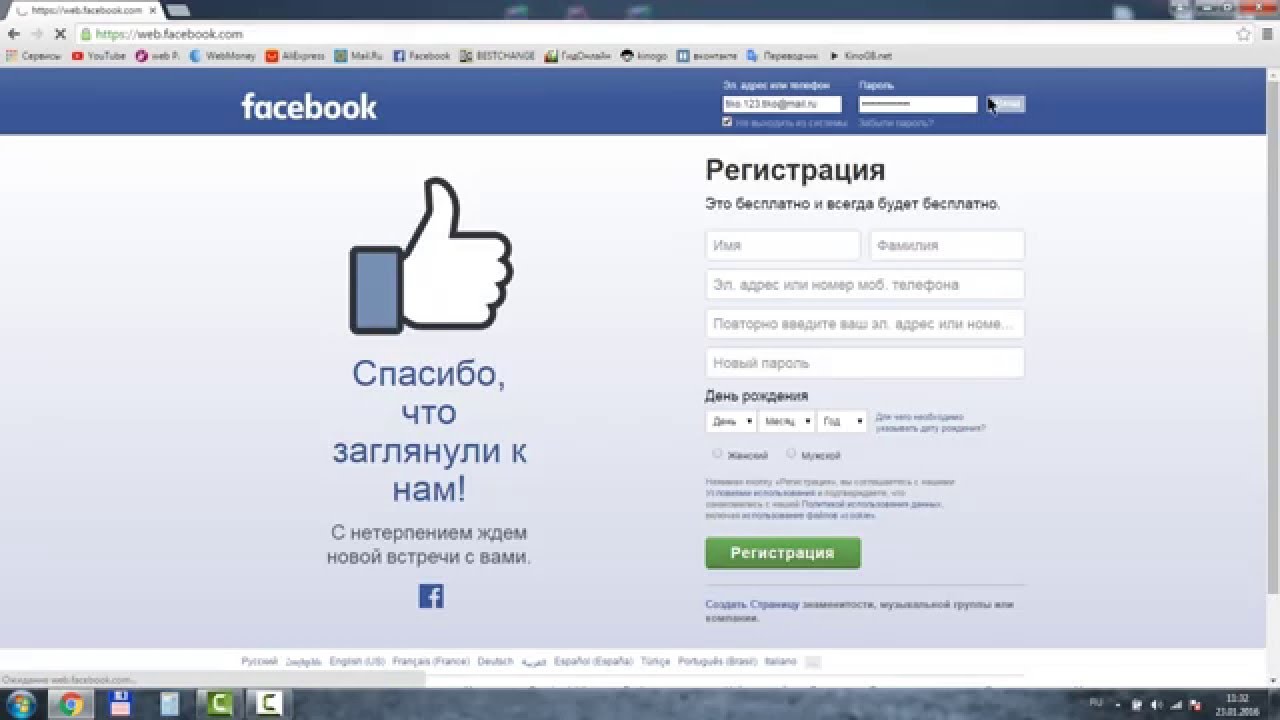Stop page loading with X button
This screenshot has width=1280, height=720.
point(60,34)
